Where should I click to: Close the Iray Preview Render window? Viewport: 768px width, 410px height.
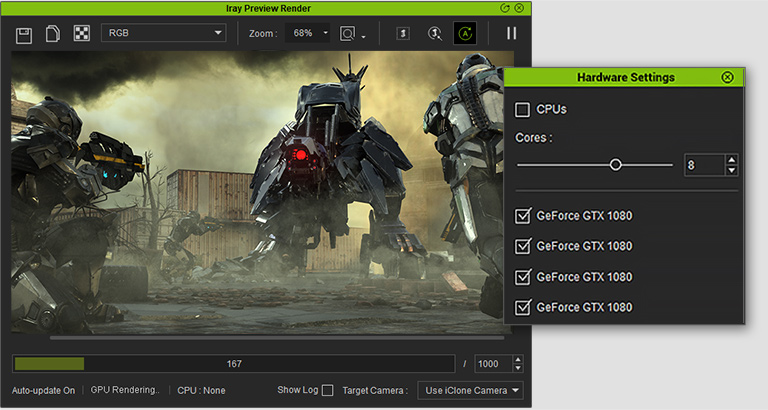(519, 8)
